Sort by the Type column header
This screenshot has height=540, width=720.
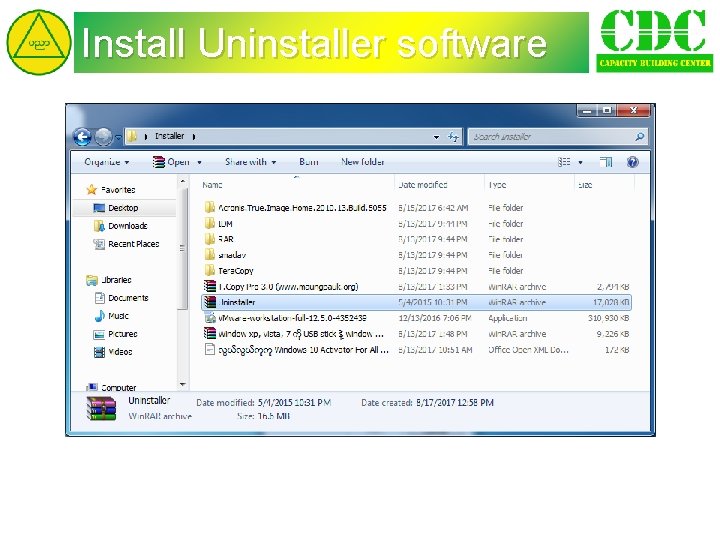tap(497, 185)
